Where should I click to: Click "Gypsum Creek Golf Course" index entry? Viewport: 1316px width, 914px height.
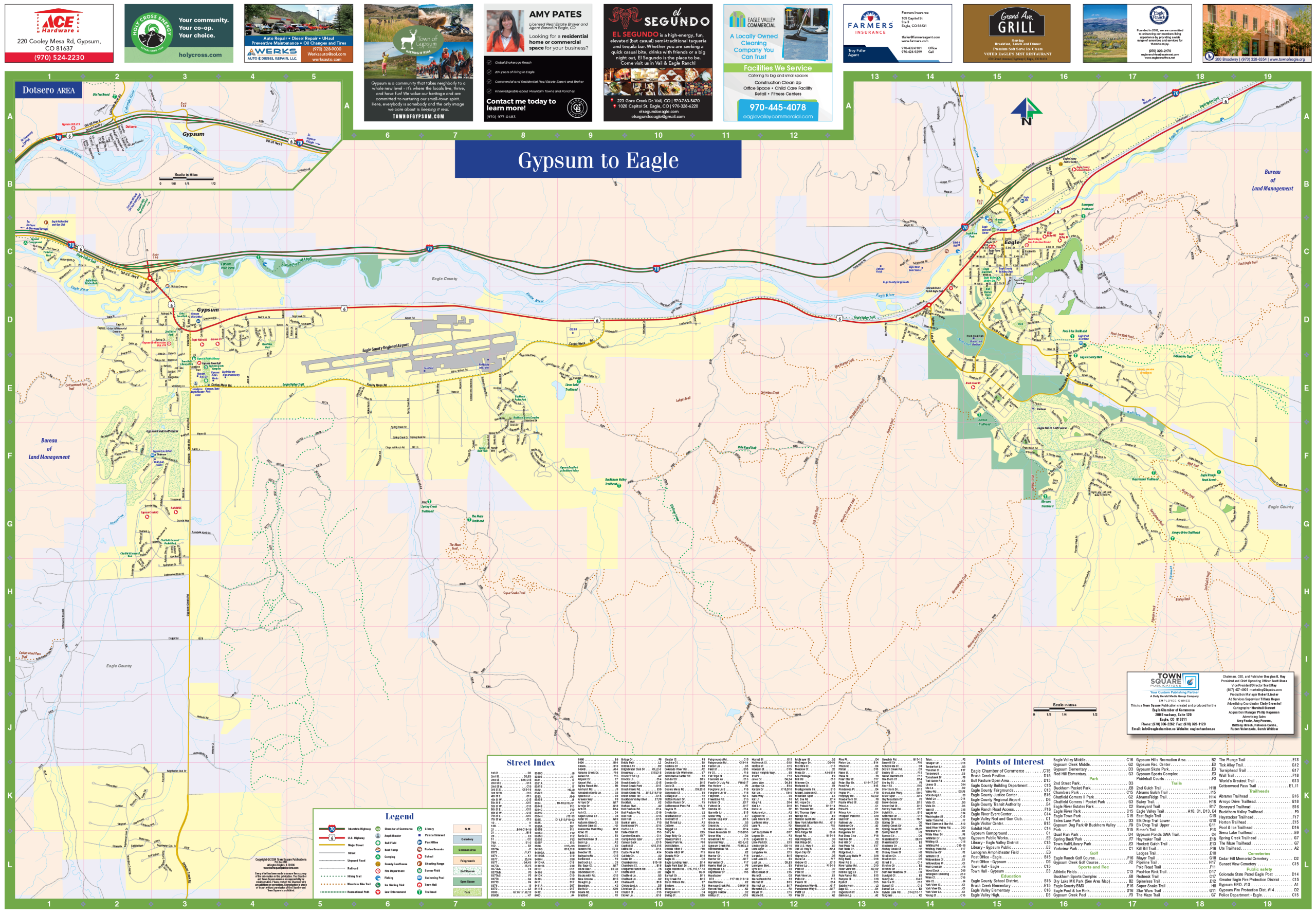1093,863
